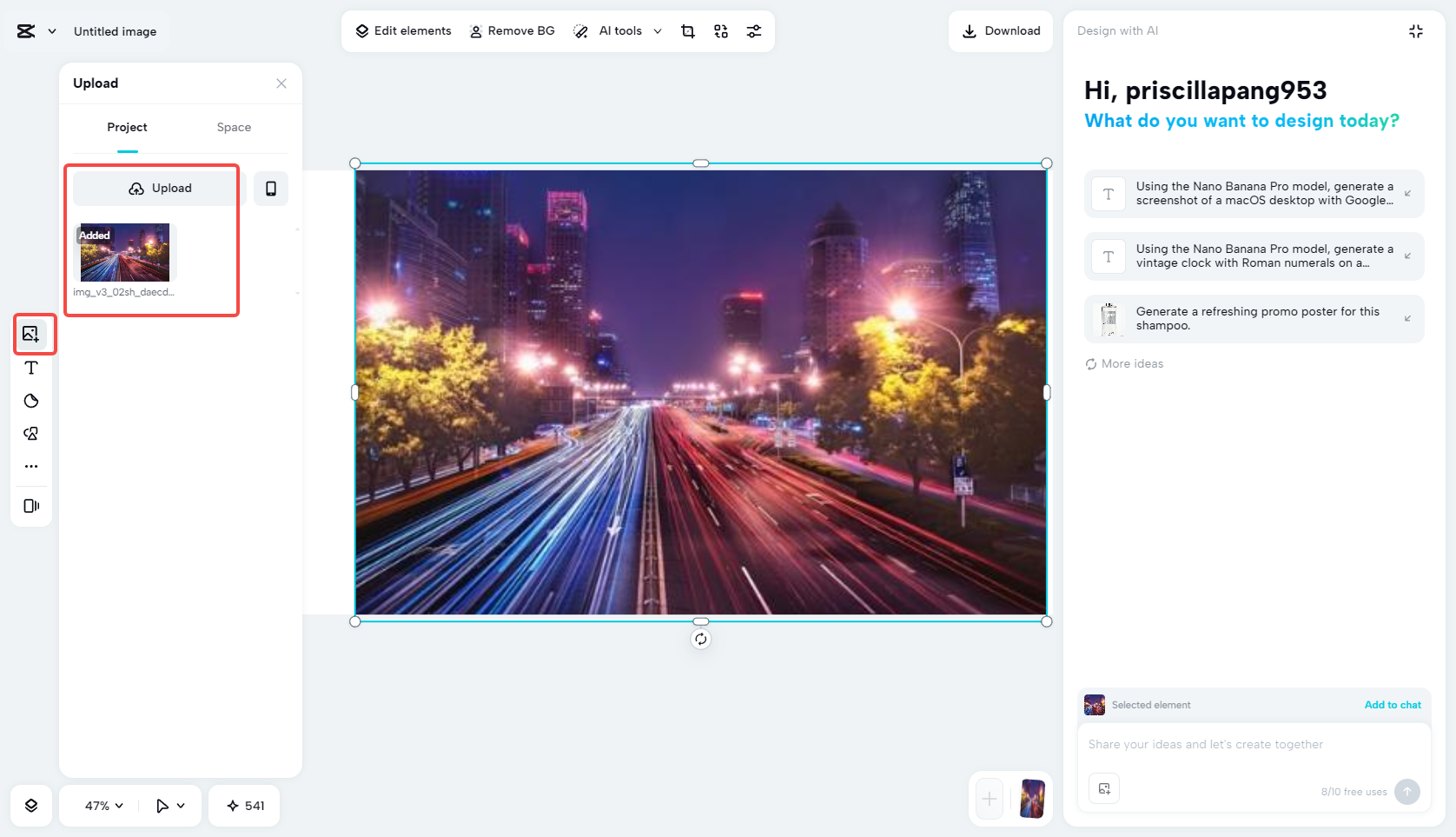Click the insert image icon in the chat box
Screen dimensions: 1456x837
1103,788
